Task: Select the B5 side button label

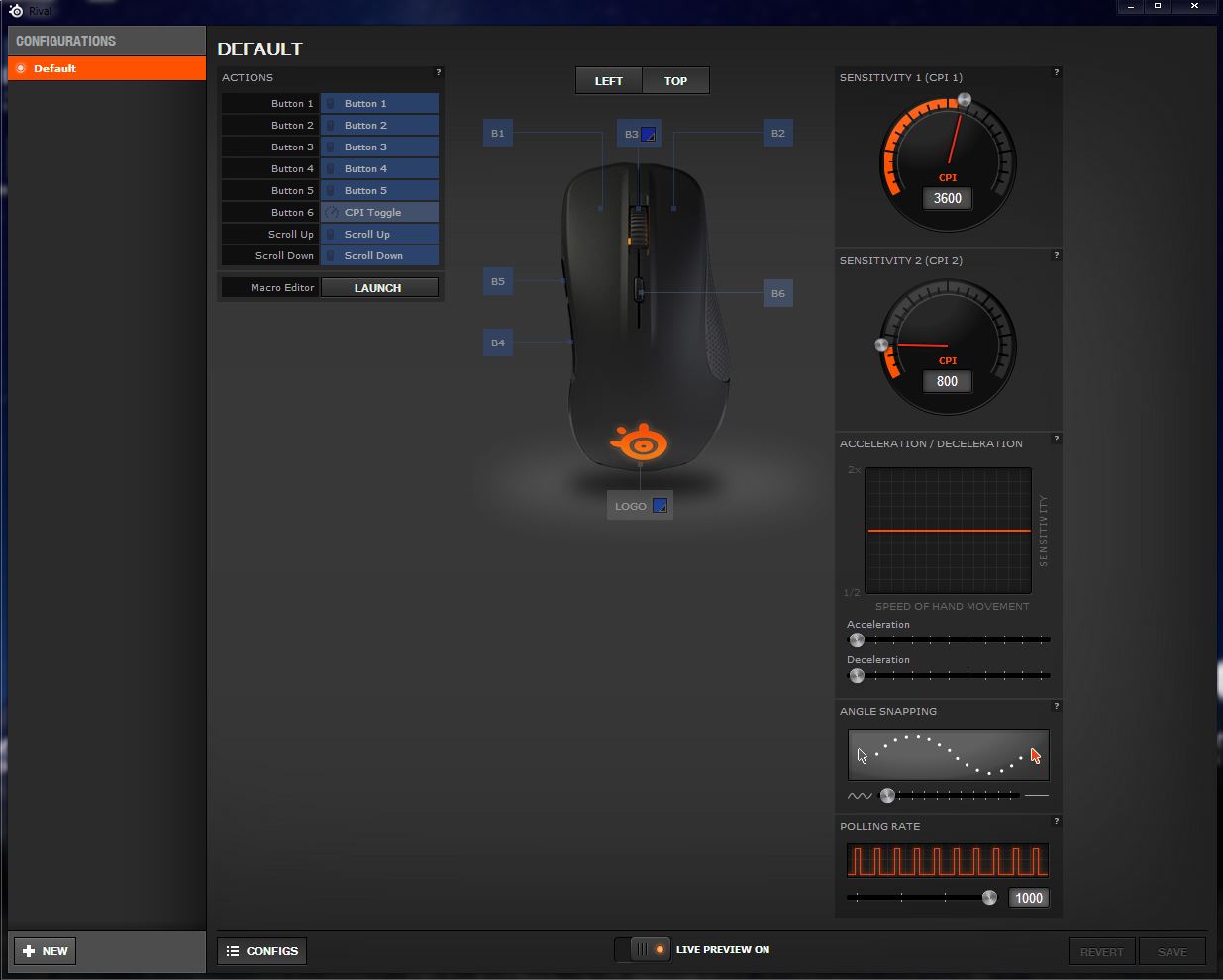Action: pyautogui.click(x=498, y=281)
